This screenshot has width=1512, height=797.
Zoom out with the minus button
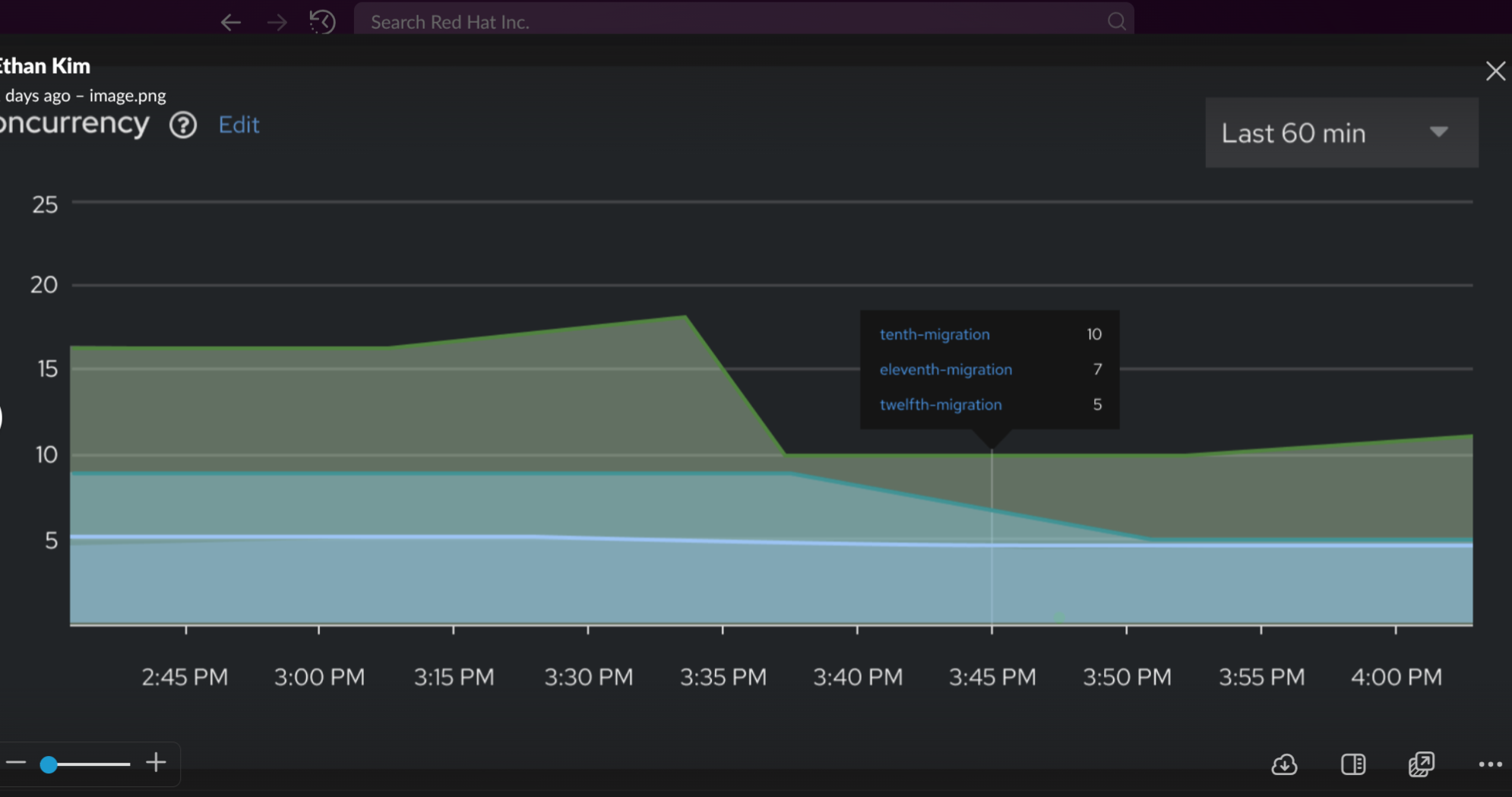click(16, 763)
